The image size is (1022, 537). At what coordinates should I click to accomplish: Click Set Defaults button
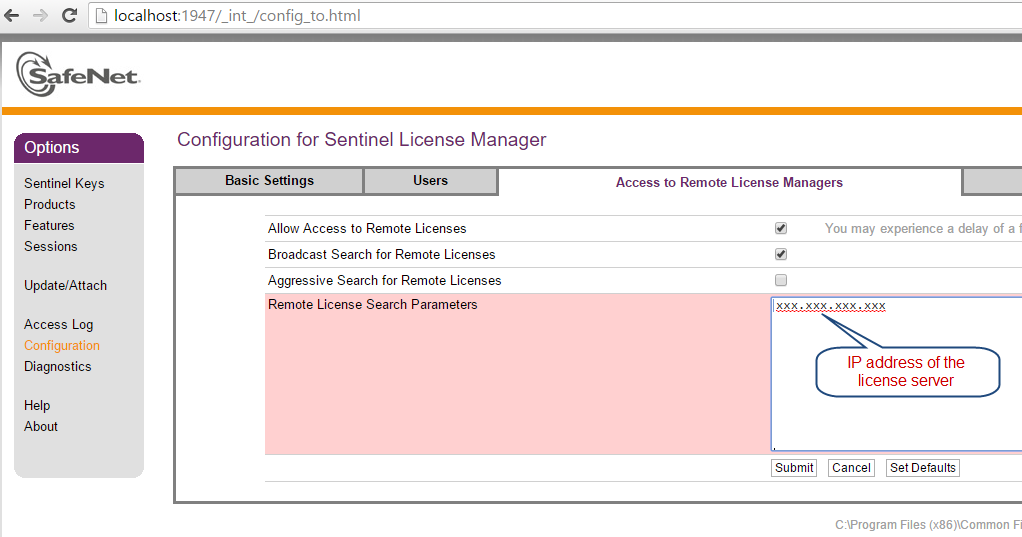click(x=922, y=468)
